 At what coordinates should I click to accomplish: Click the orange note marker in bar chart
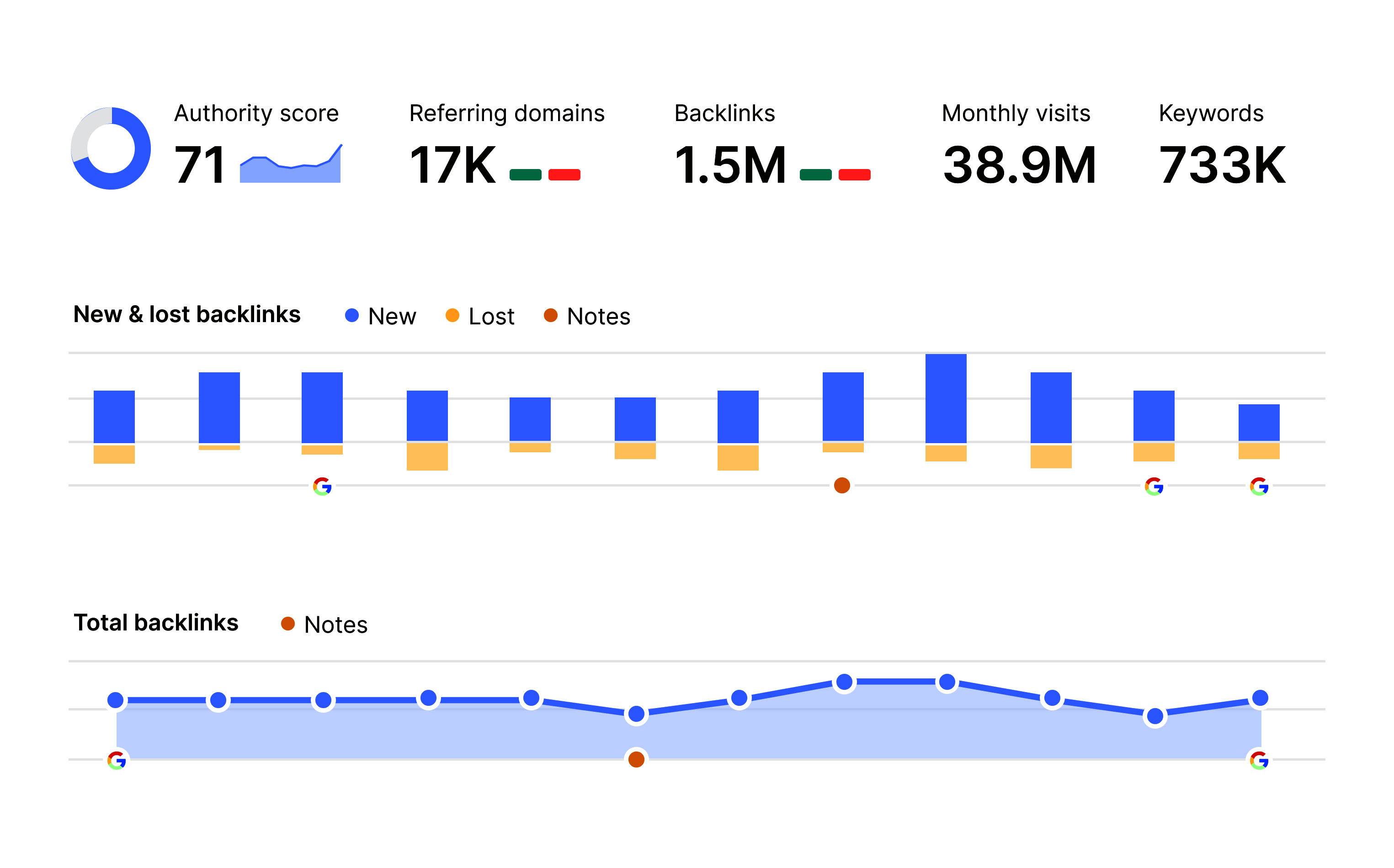(842, 486)
